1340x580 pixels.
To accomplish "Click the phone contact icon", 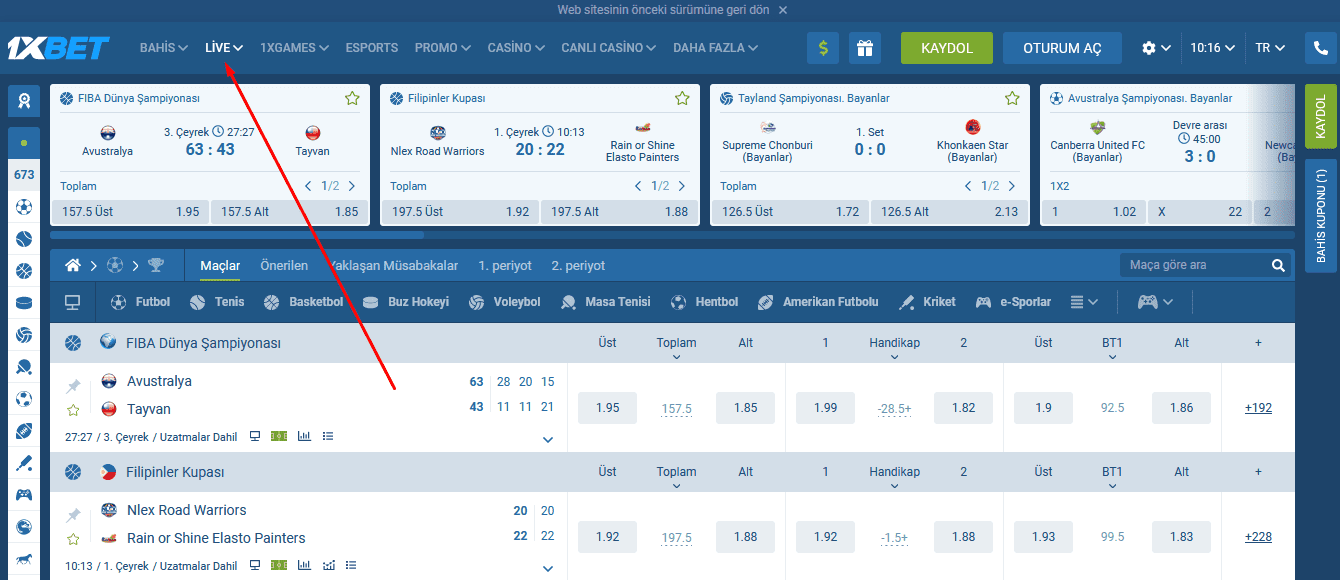I will pos(1320,48).
